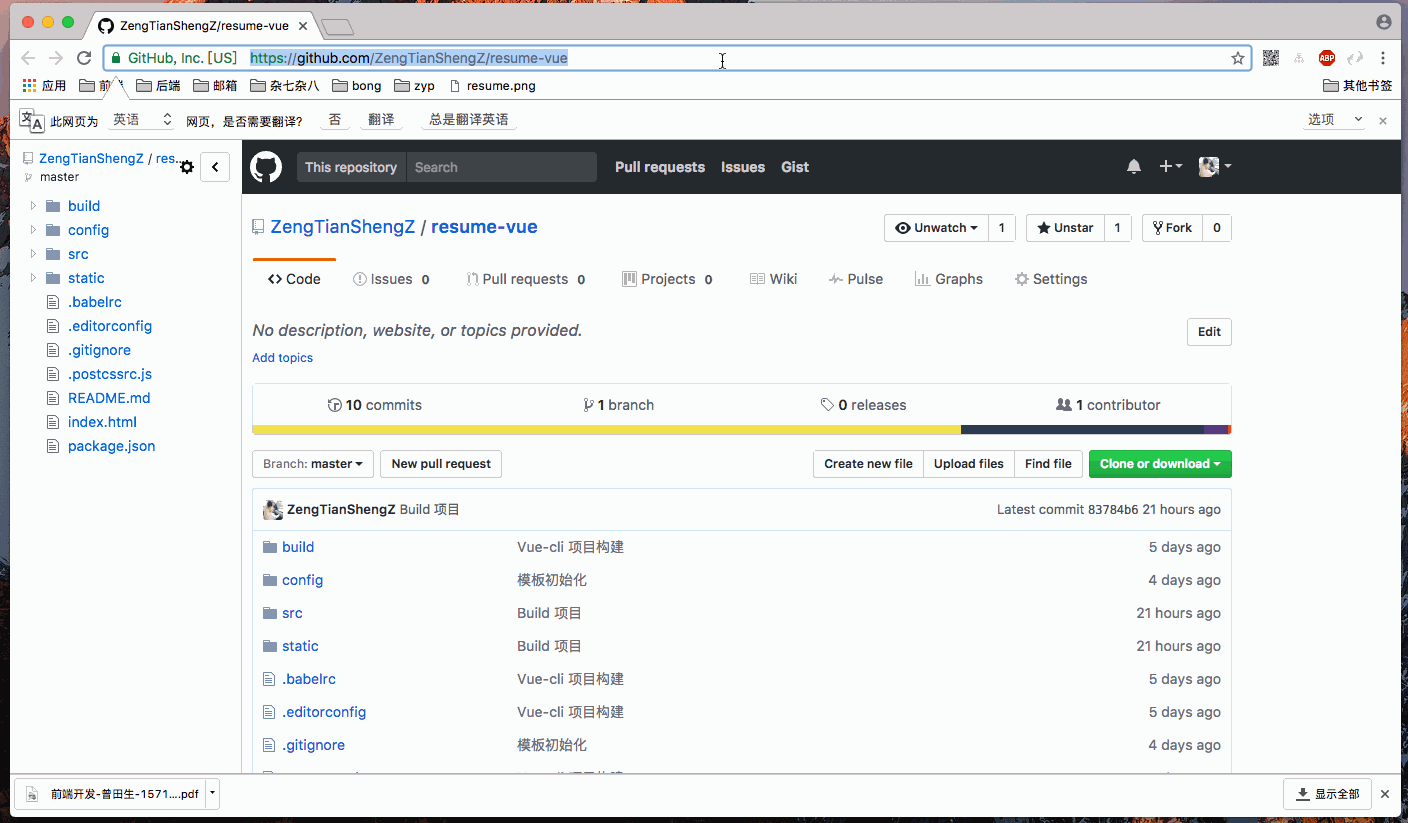Click Fork button
1408x823 pixels.
pyautogui.click(x=1172, y=228)
